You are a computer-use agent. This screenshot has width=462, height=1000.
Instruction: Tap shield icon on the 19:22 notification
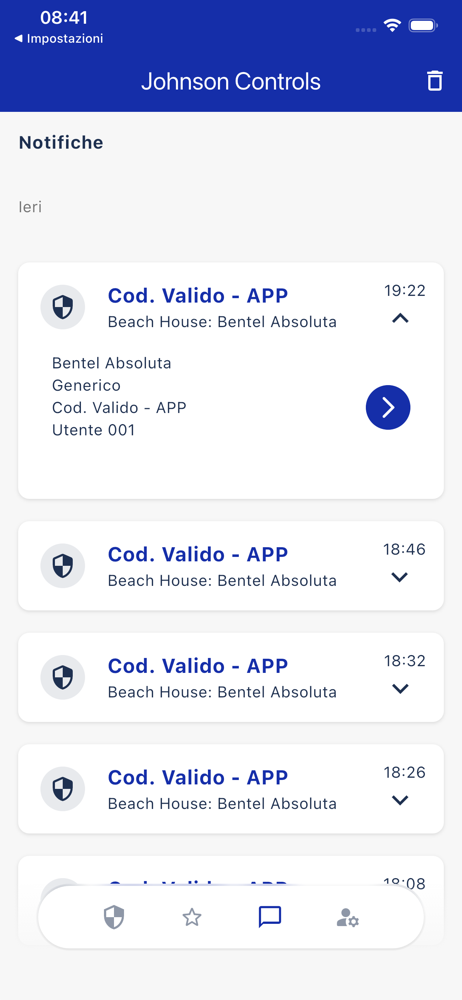[x=63, y=307]
